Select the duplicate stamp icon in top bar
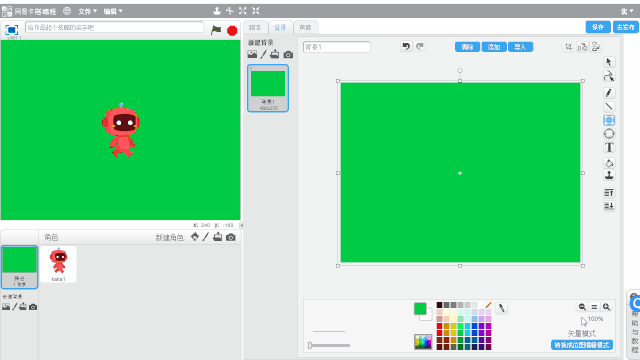Screen dimensions: 640x360 (x=217, y=11)
